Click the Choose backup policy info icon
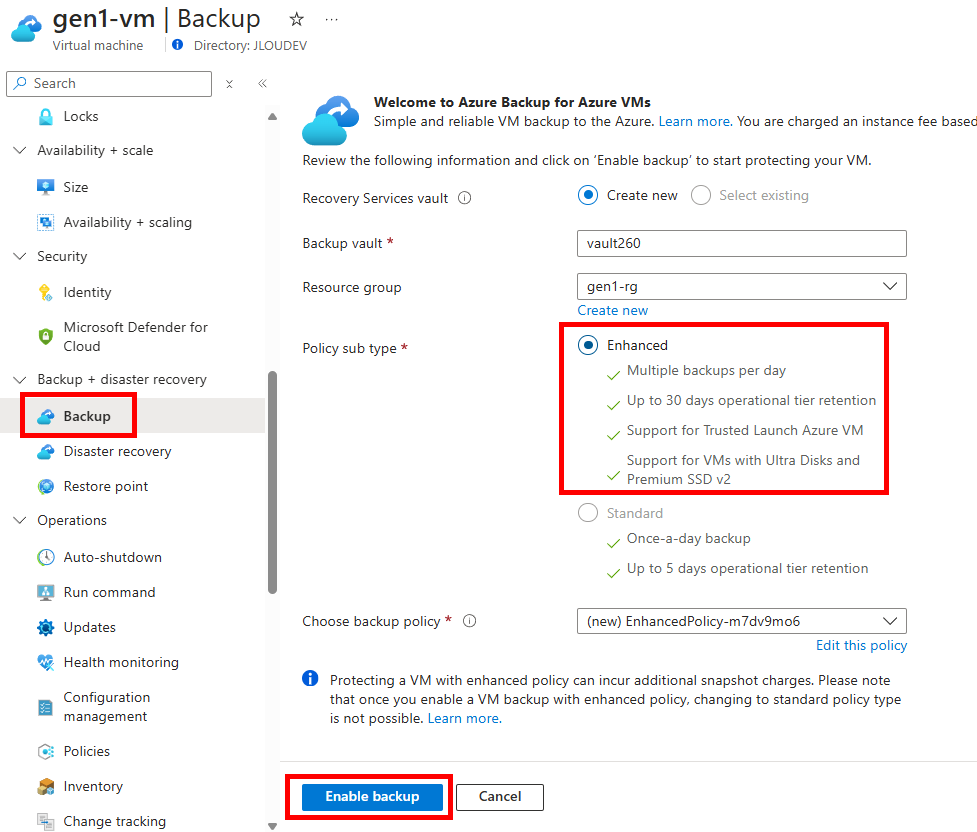The image size is (977, 832). [470, 621]
